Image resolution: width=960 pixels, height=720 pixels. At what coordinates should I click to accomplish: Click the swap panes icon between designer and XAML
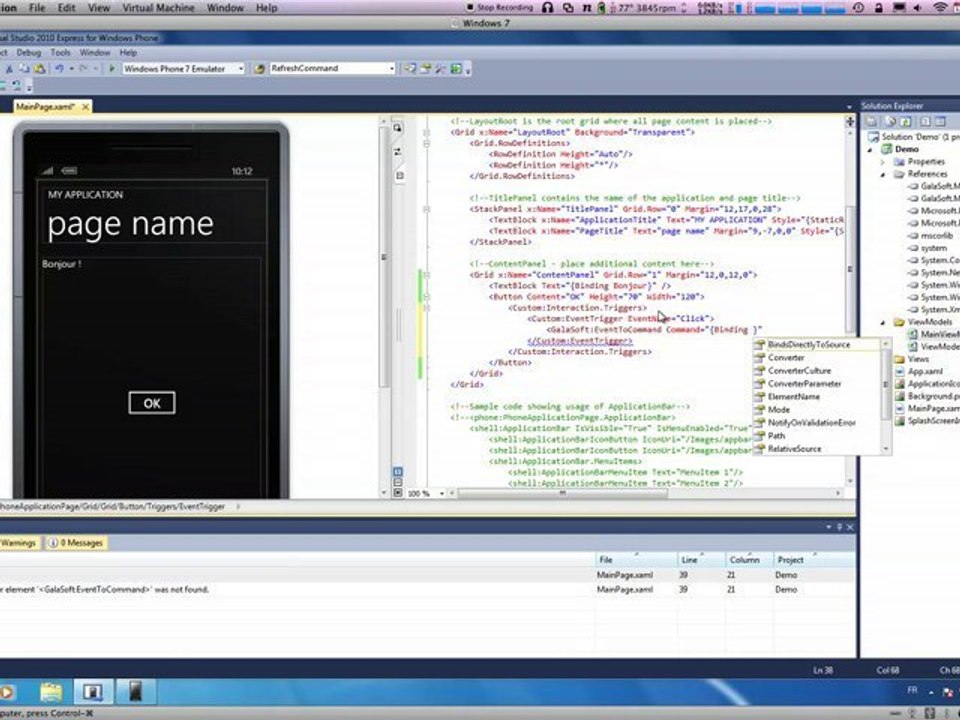[x=397, y=151]
